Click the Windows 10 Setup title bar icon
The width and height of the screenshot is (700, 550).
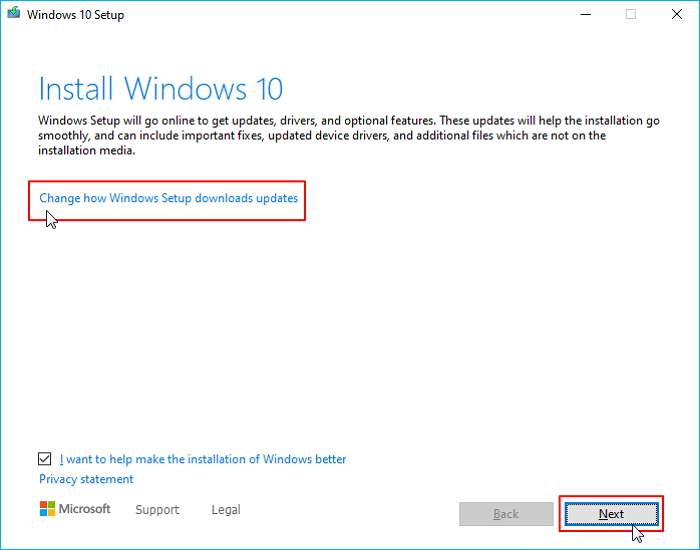point(14,12)
